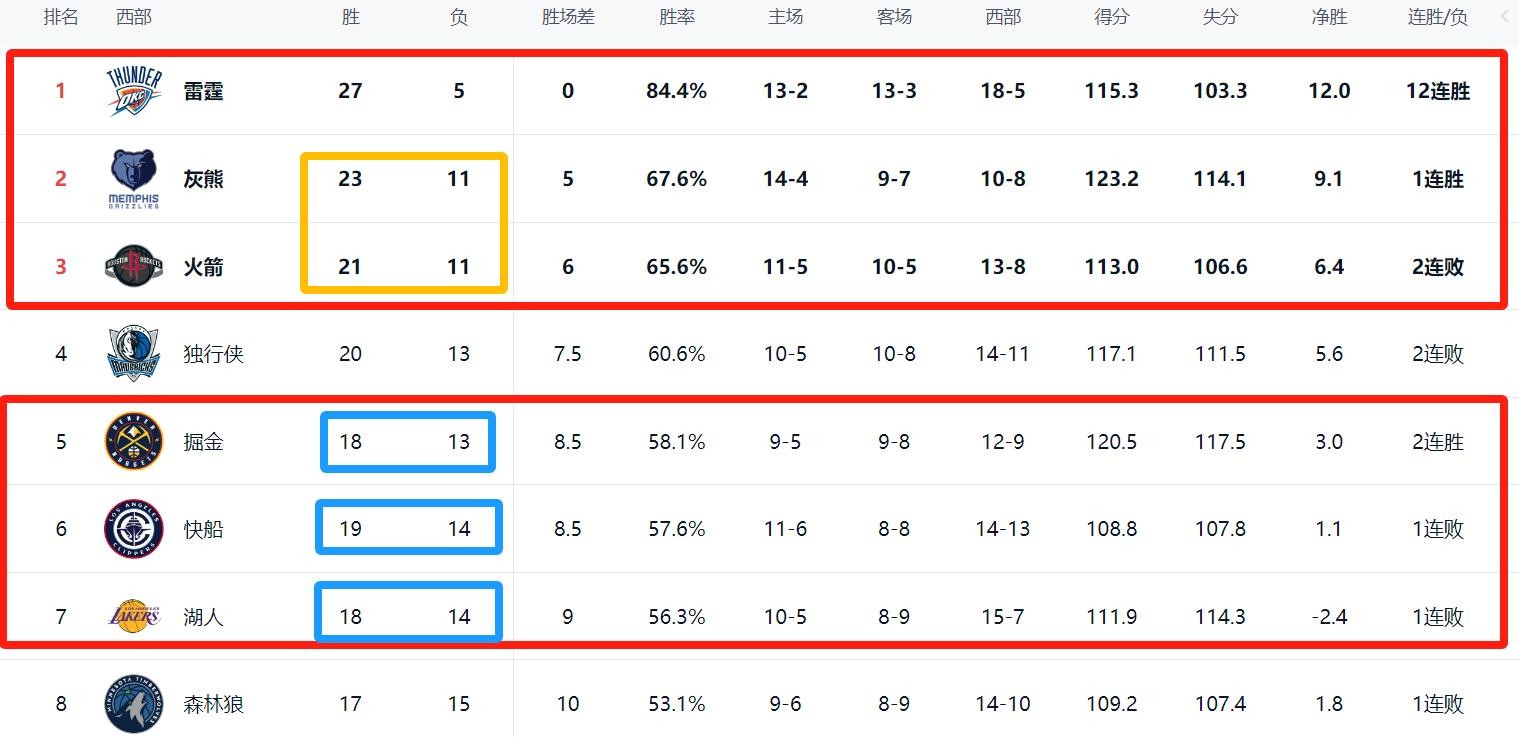Screen dimensions: 1519x737
Task: Open the Memphis Grizzlies logo
Action: pos(133,179)
